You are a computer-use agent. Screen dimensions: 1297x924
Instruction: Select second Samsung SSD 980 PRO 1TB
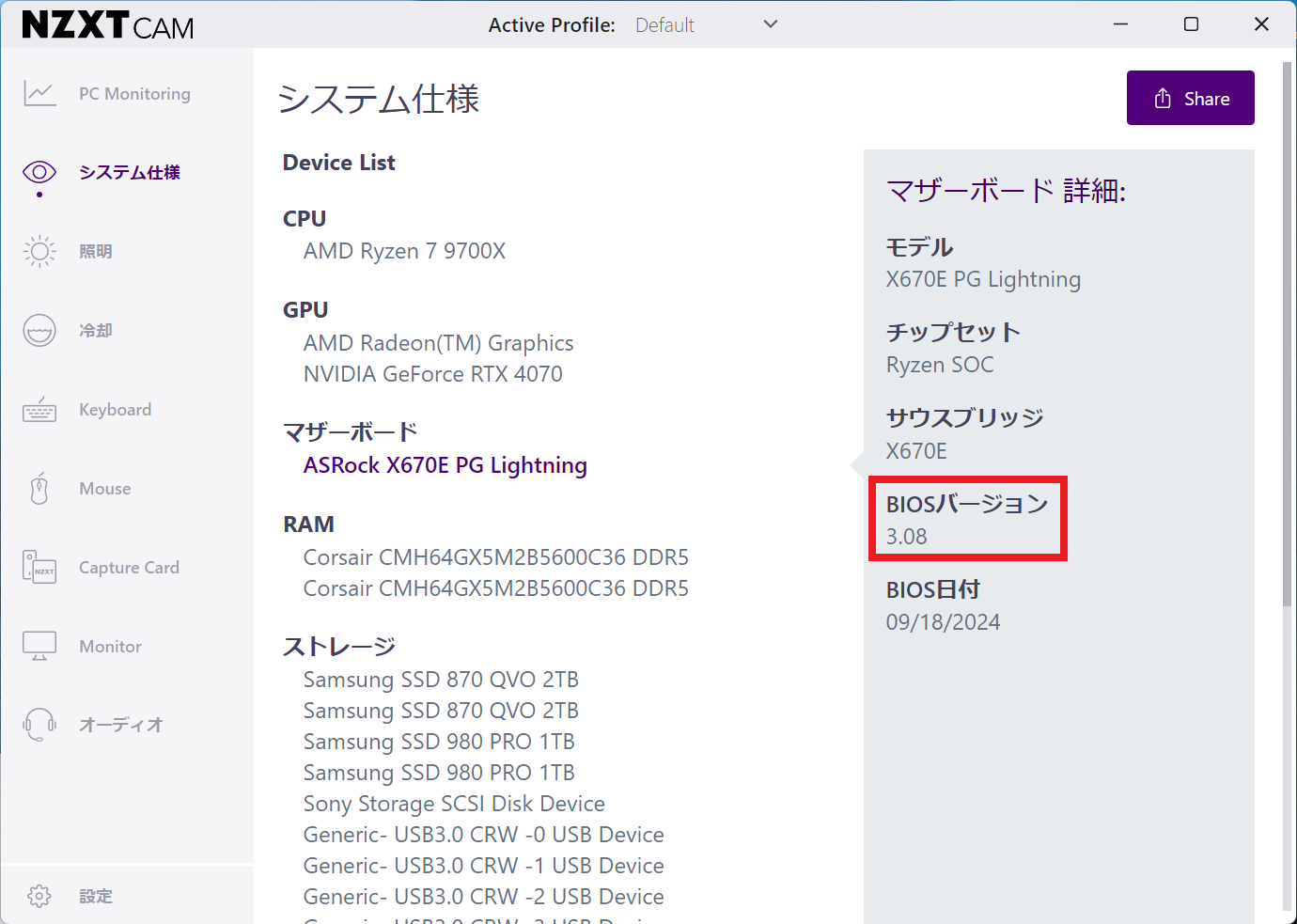pyautogui.click(x=439, y=773)
